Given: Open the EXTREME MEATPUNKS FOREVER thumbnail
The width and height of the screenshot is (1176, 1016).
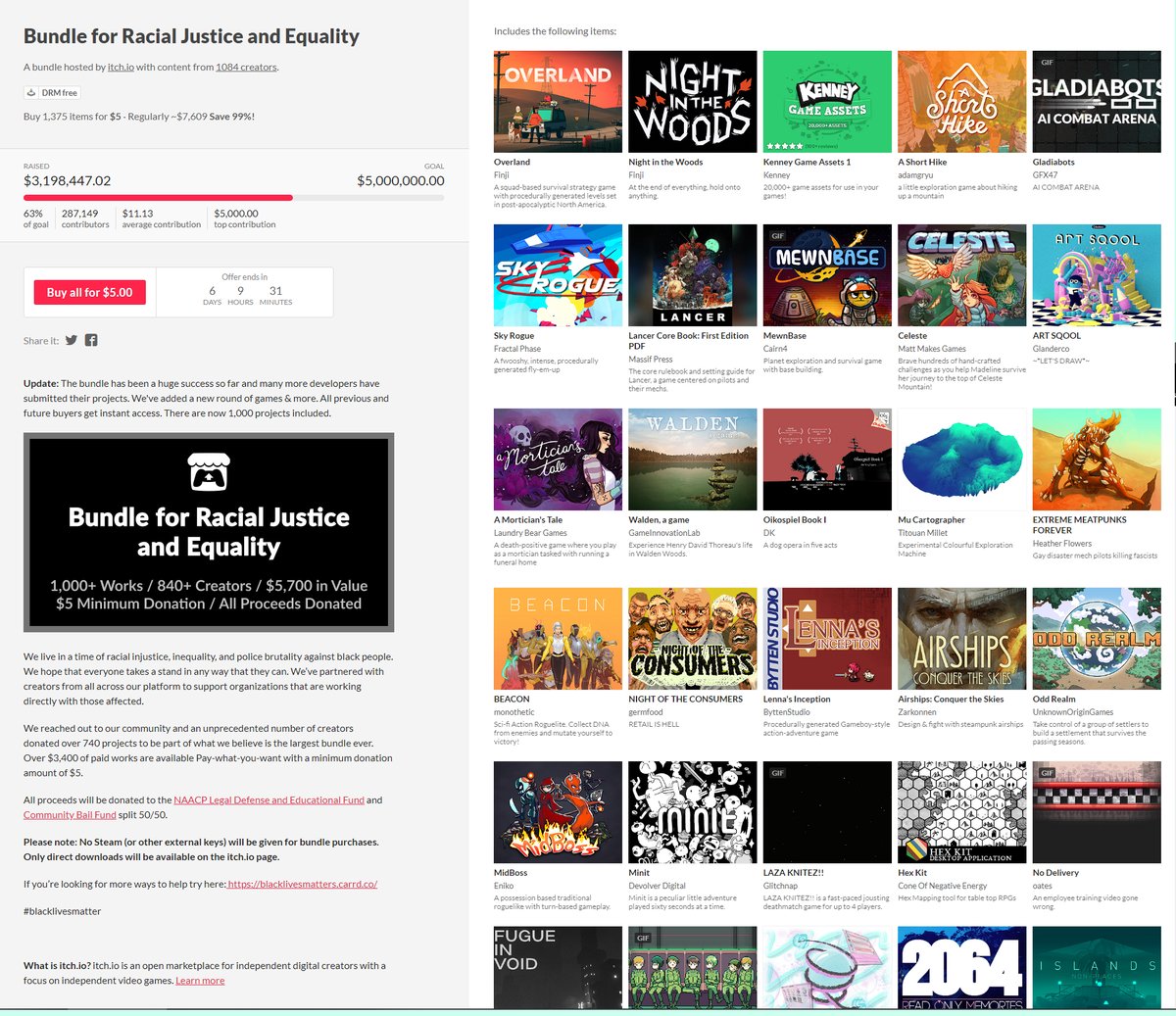Looking at the screenshot, I should click(x=1097, y=460).
